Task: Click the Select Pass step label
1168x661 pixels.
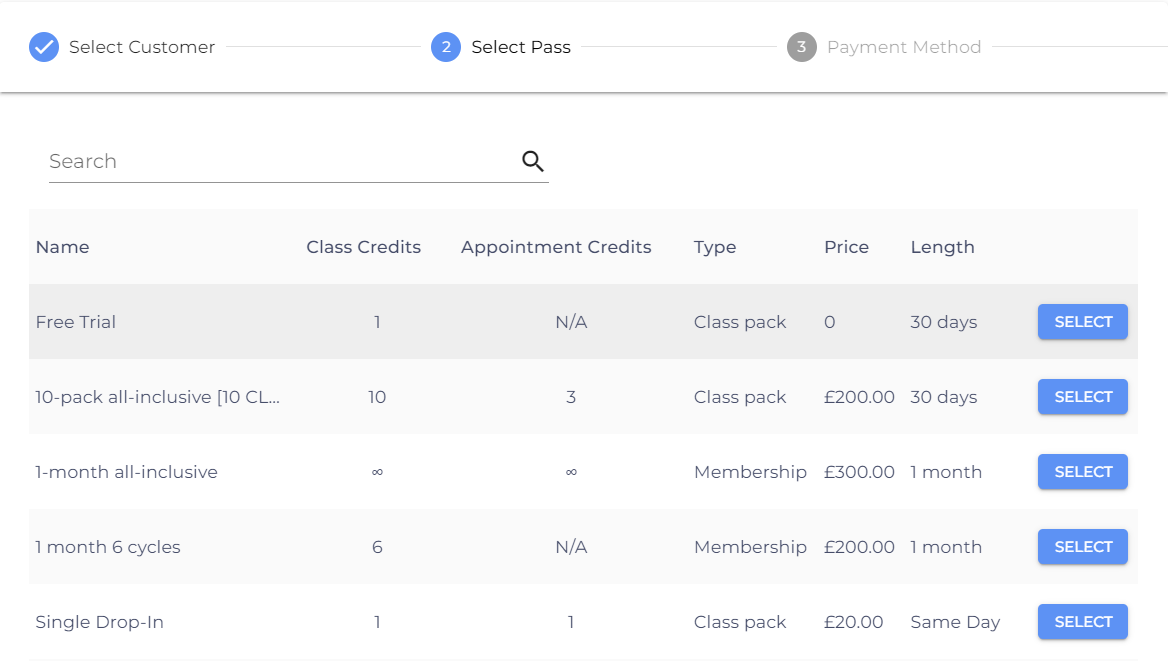Action: (521, 47)
